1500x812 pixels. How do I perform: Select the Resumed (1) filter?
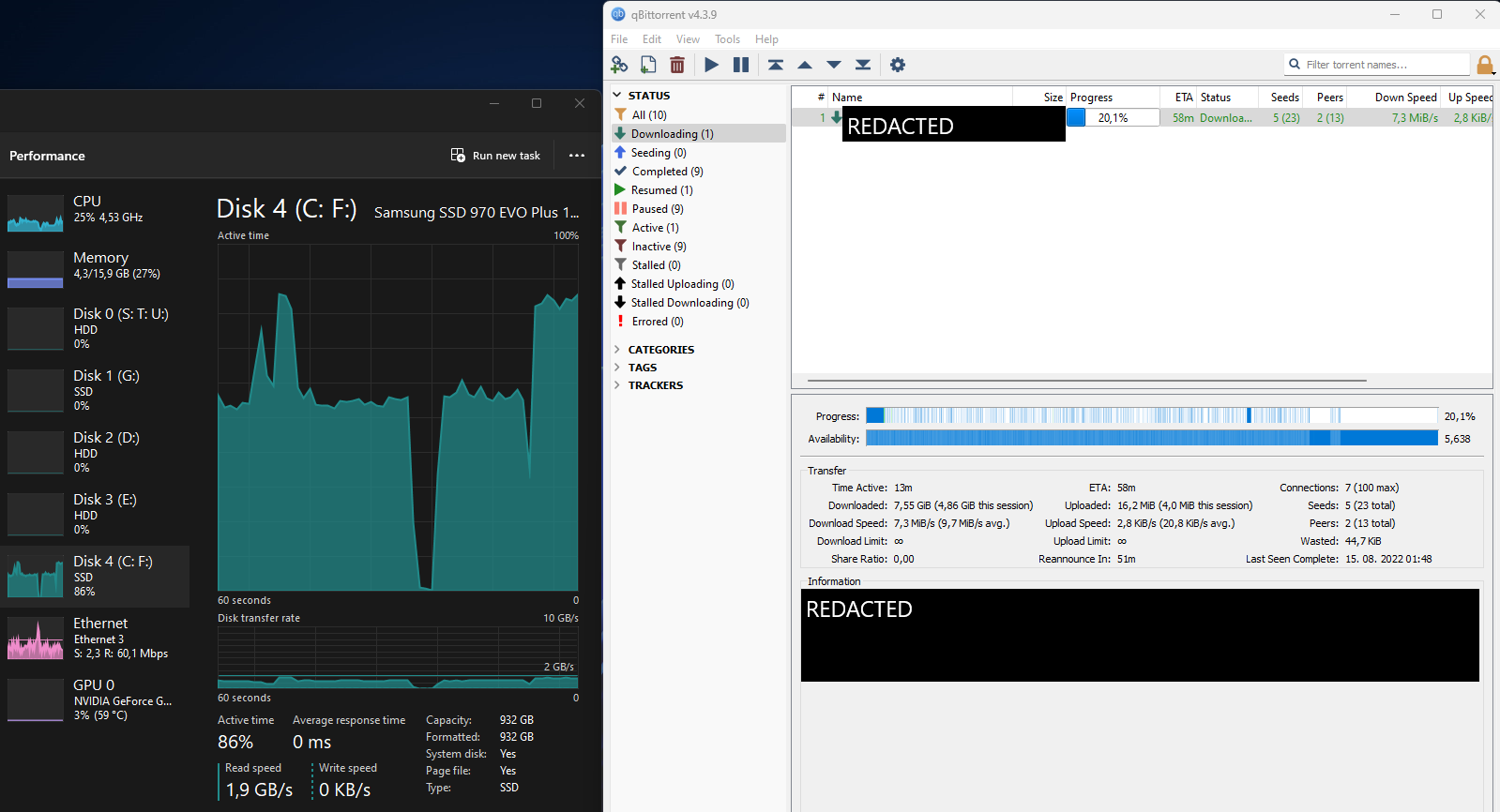pos(699,190)
